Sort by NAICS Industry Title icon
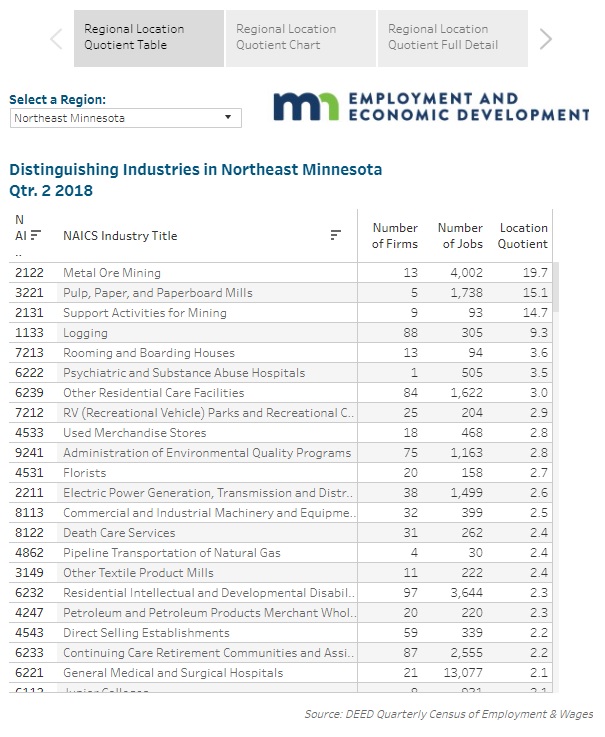The width and height of the screenshot is (605, 737). (x=335, y=235)
